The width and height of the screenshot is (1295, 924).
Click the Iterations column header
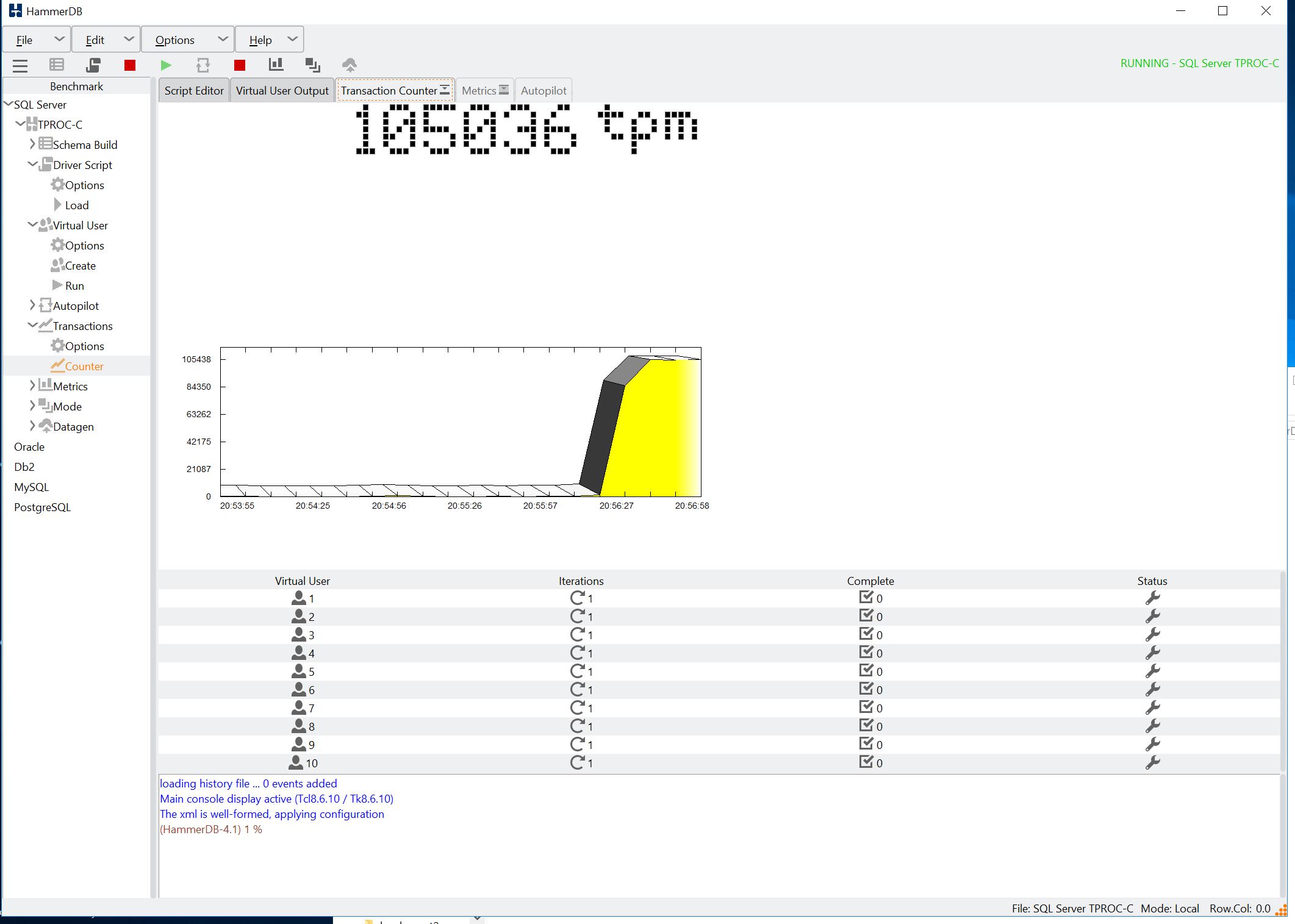coord(581,581)
